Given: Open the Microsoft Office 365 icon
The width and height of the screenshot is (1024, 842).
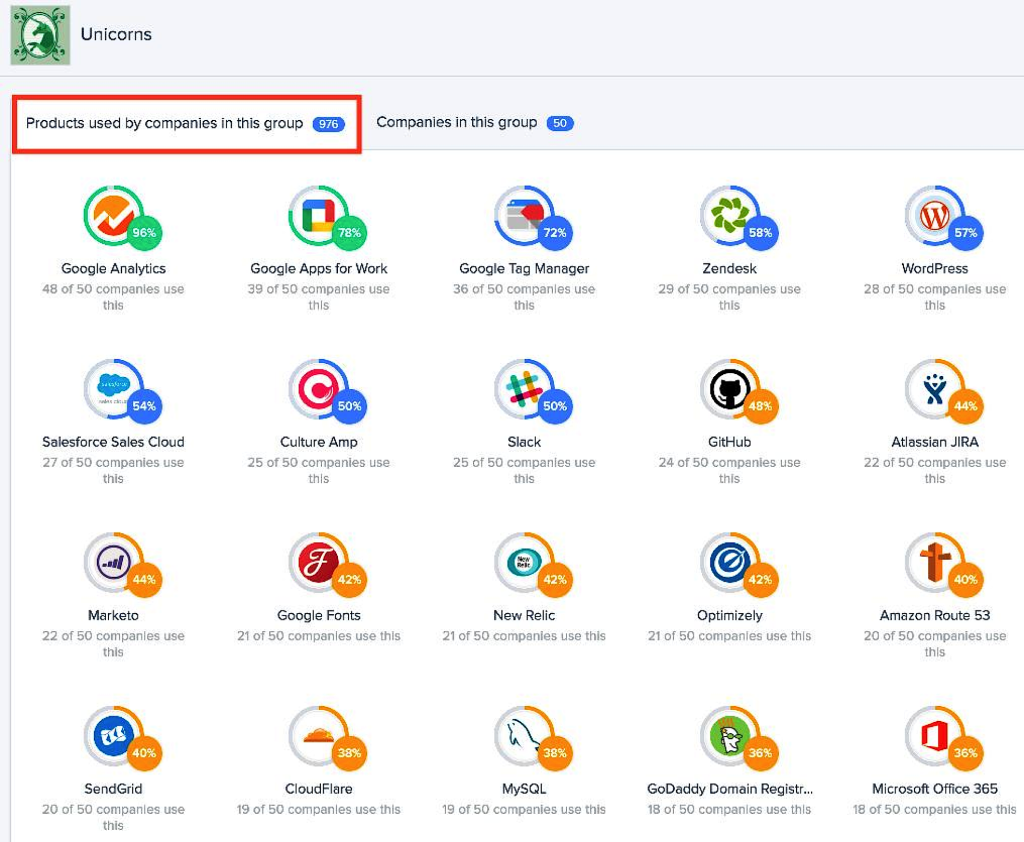Looking at the screenshot, I should tap(935, 736).
